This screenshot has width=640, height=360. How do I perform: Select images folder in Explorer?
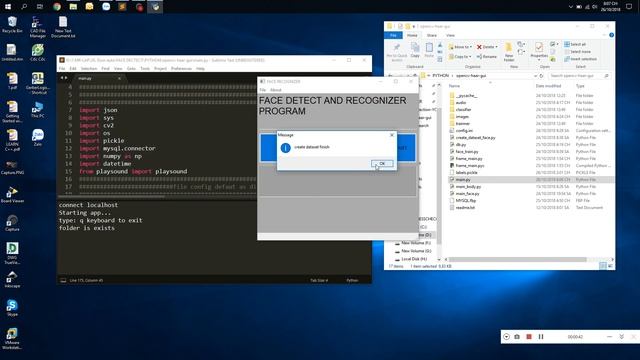tap(462, 116)
